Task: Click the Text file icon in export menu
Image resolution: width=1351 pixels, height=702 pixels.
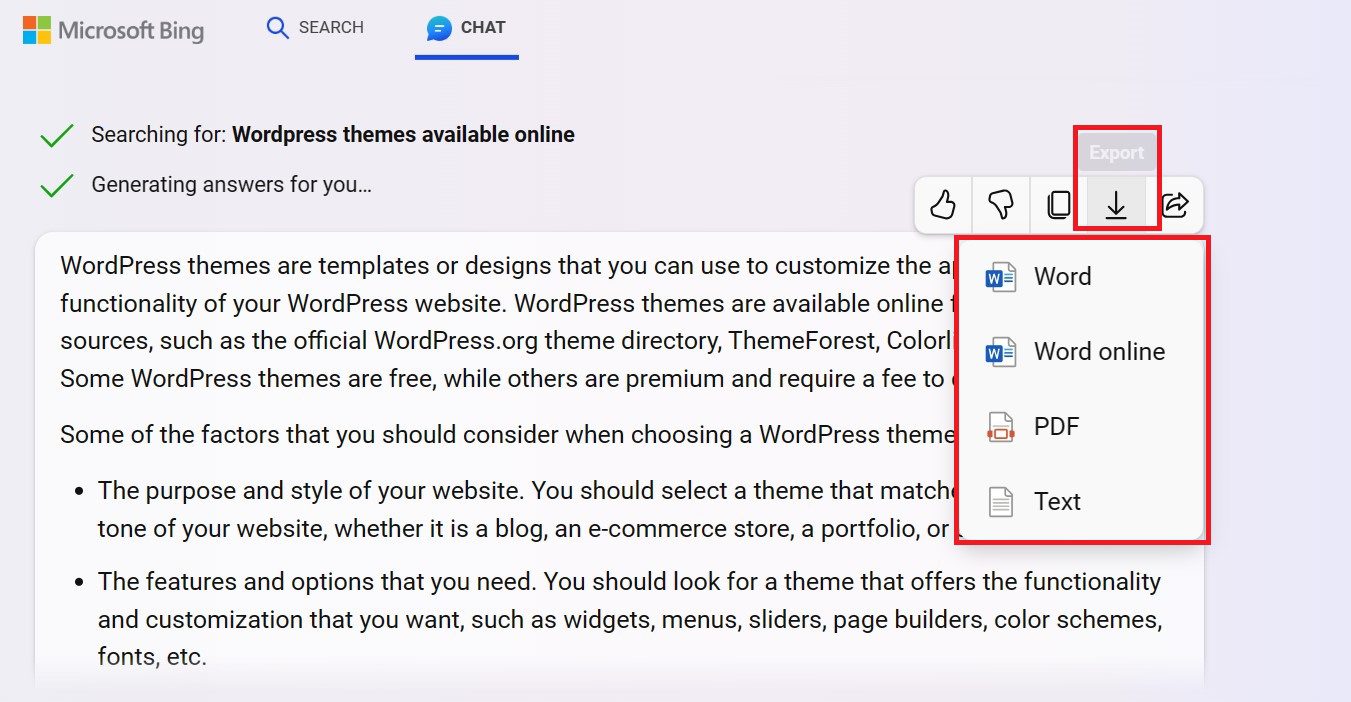Action: (1000, 501)
